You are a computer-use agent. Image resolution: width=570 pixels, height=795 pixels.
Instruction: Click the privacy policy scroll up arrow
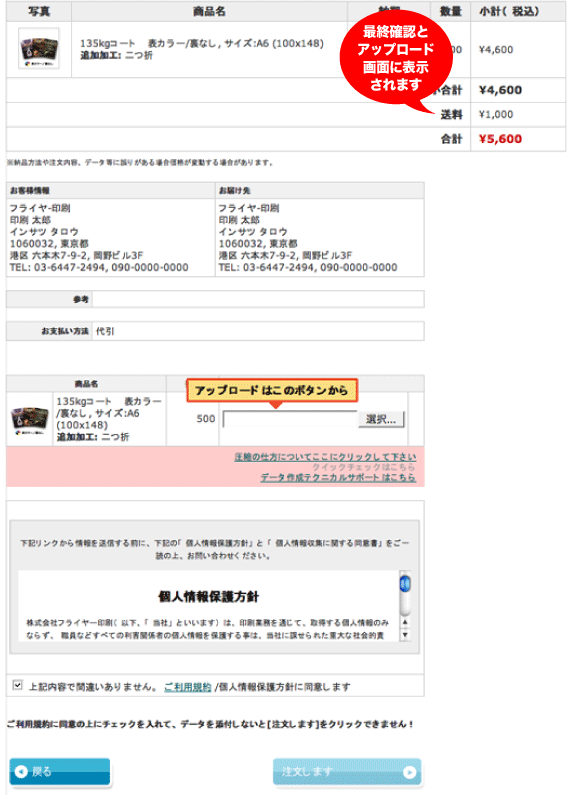(405, 622)
